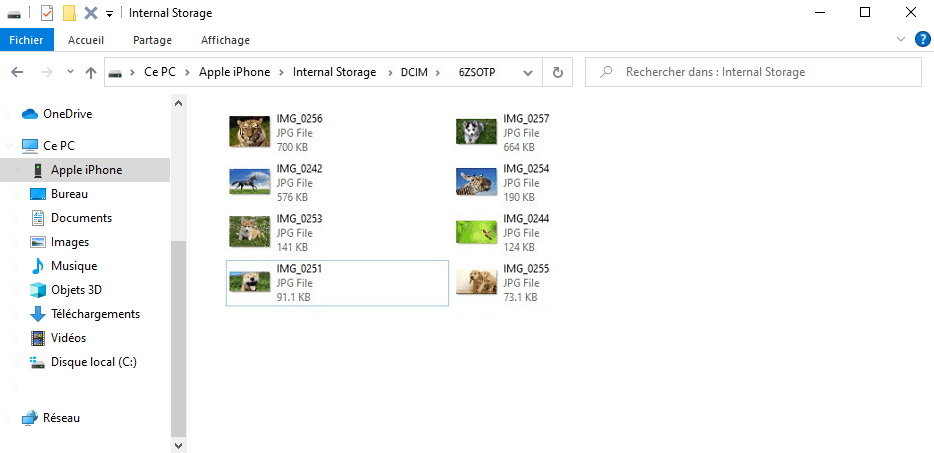Select the IMG_0256 tiger thumbnail
934x453 pixels.
[x=249, y=132]
